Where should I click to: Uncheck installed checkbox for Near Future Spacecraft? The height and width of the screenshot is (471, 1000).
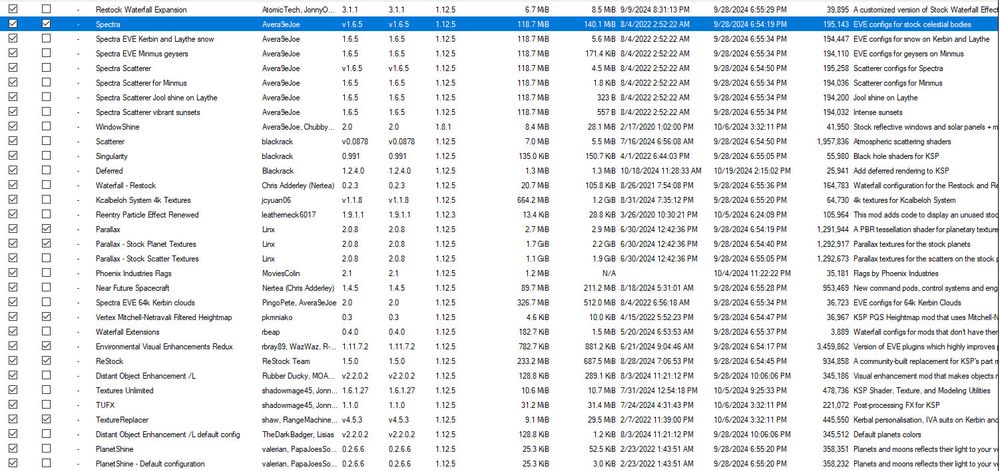[x=13, y=287]
